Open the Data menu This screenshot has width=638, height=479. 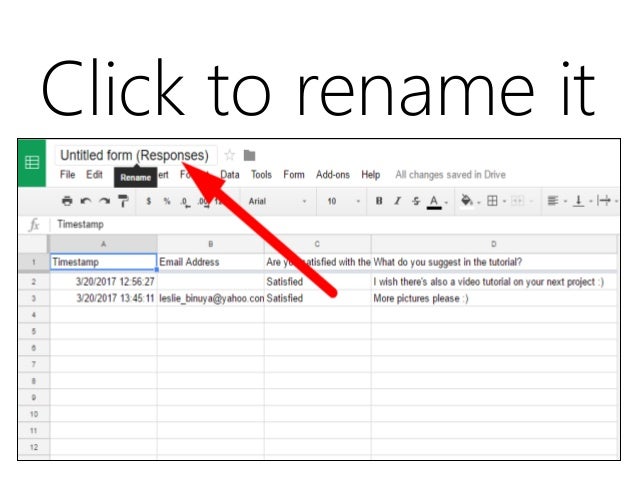coord(229,175)
